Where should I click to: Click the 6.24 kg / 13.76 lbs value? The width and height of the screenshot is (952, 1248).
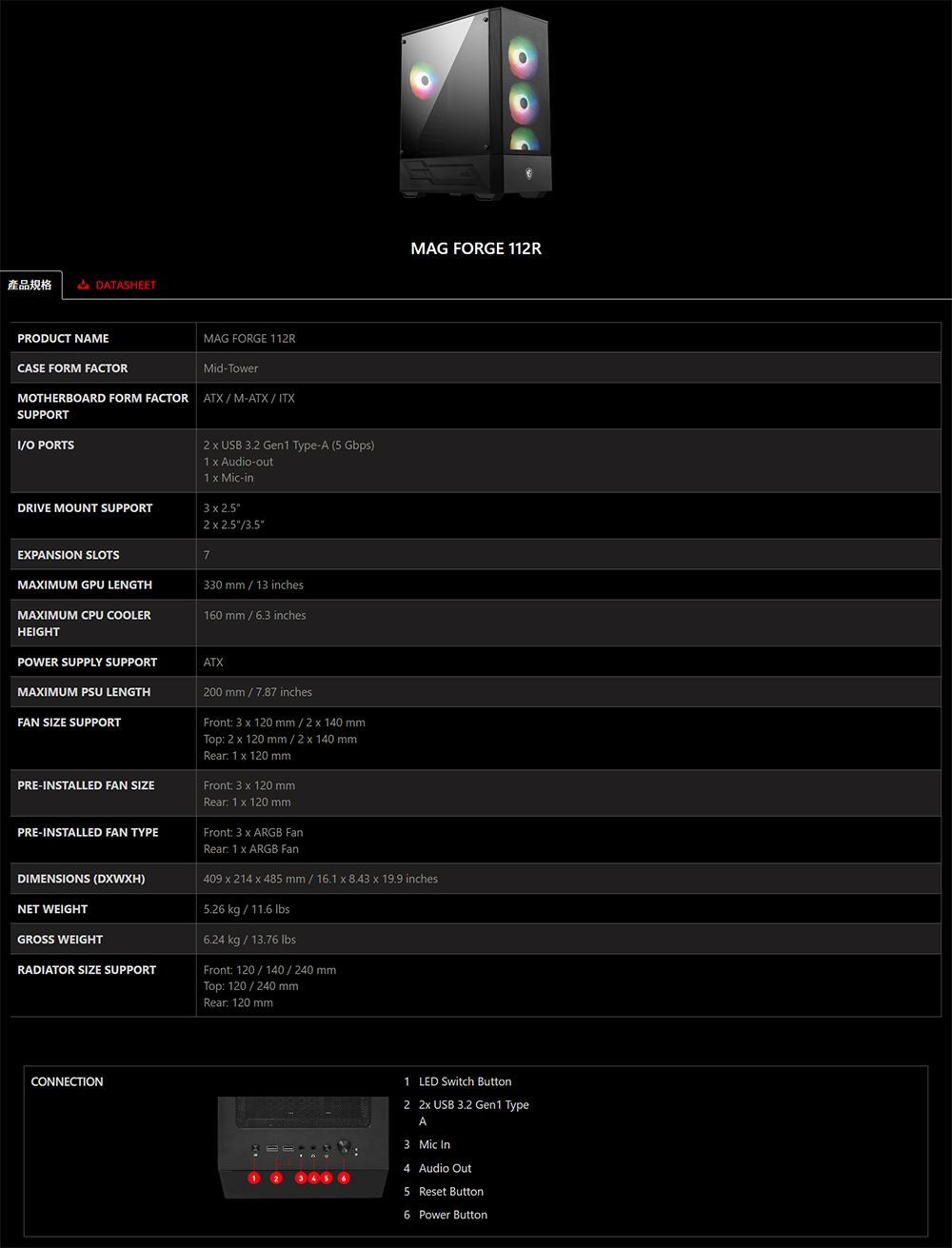pyautogui.click(x=249, y=940)
